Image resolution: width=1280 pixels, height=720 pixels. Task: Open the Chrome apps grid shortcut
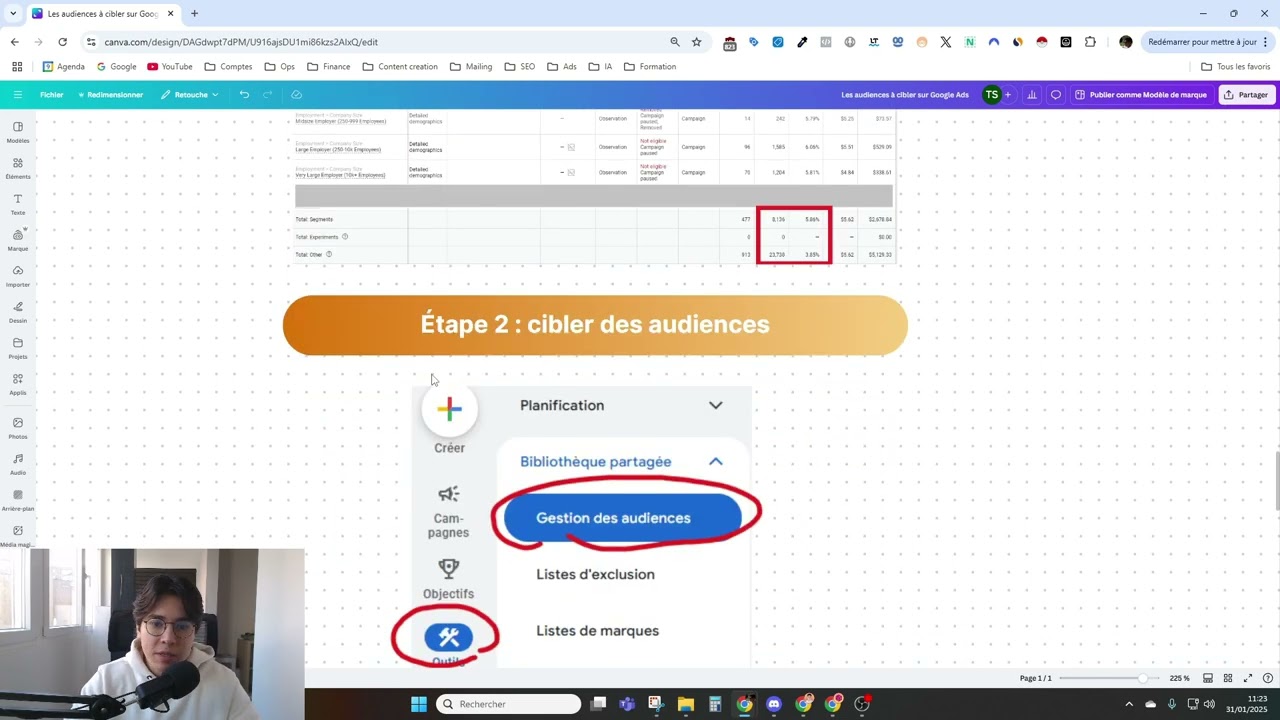[x=17, y=67]
